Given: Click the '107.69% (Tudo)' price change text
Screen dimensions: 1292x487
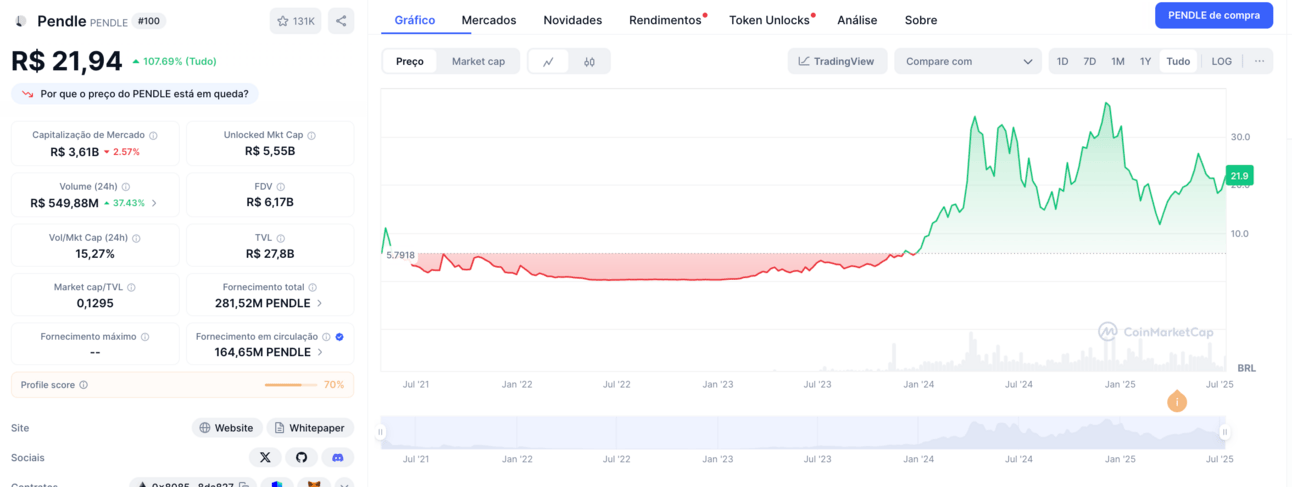Looking at the screenshot, I should coord(174,61).
